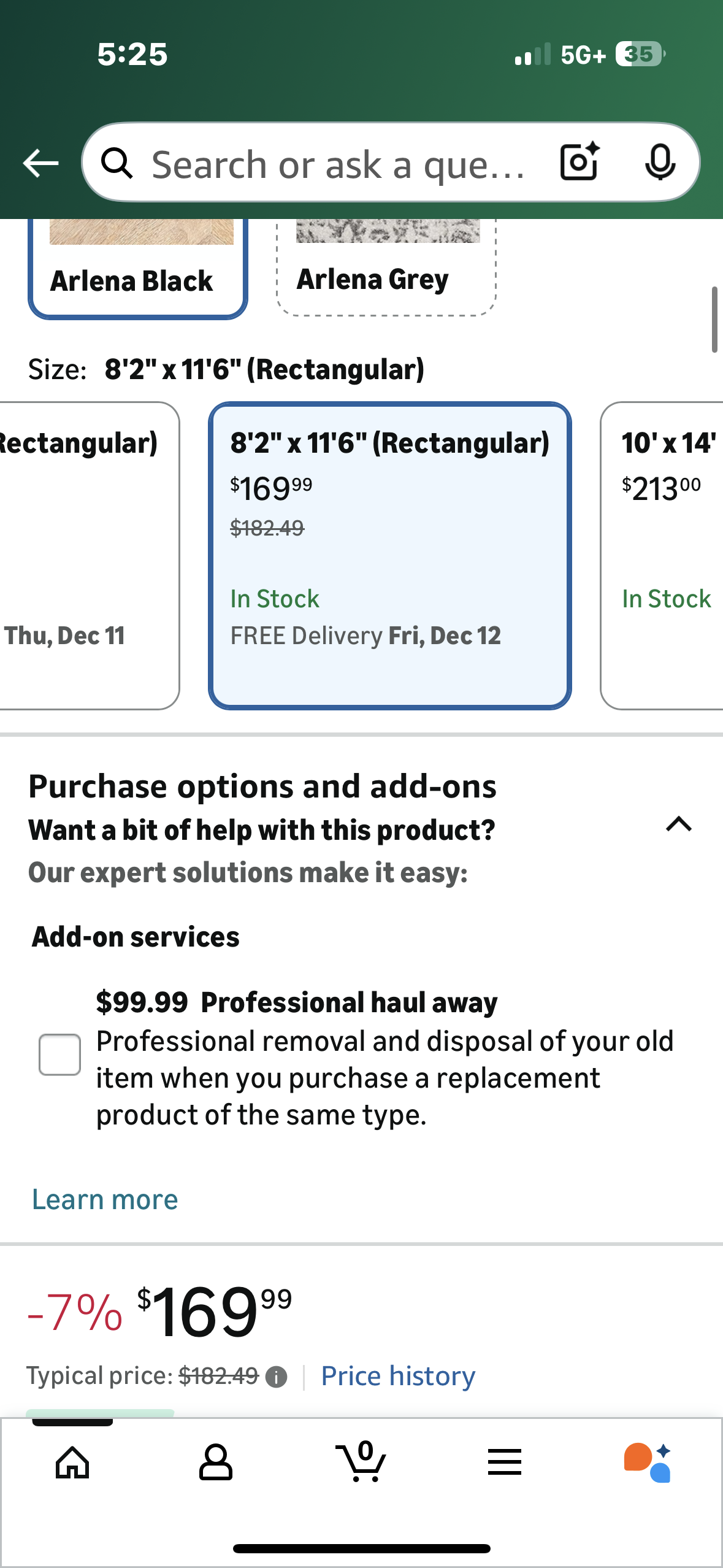Tap the camera lens search icon

click(x=579, y=163)
